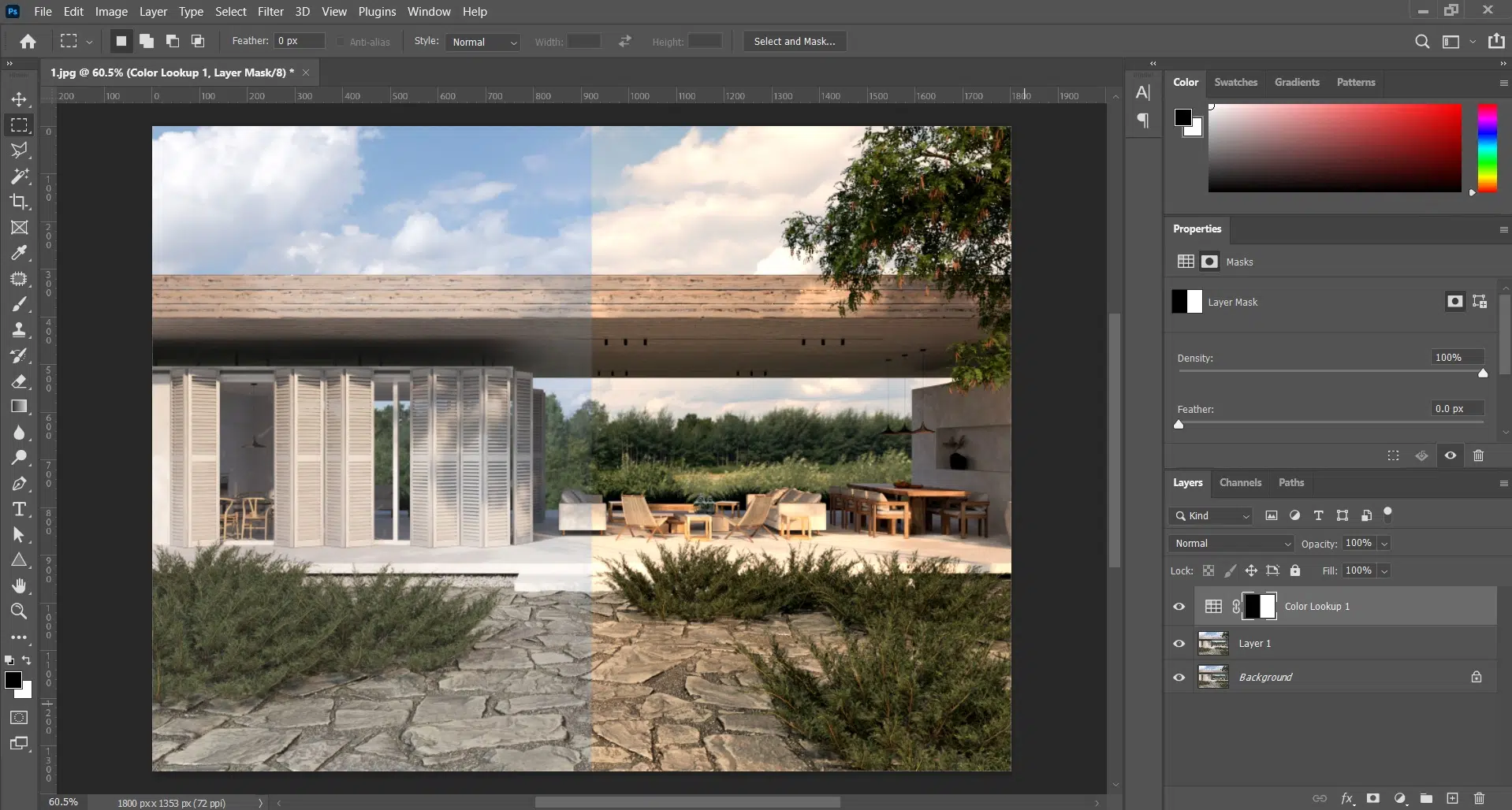Click the Select and Mask button

[794, 41]
